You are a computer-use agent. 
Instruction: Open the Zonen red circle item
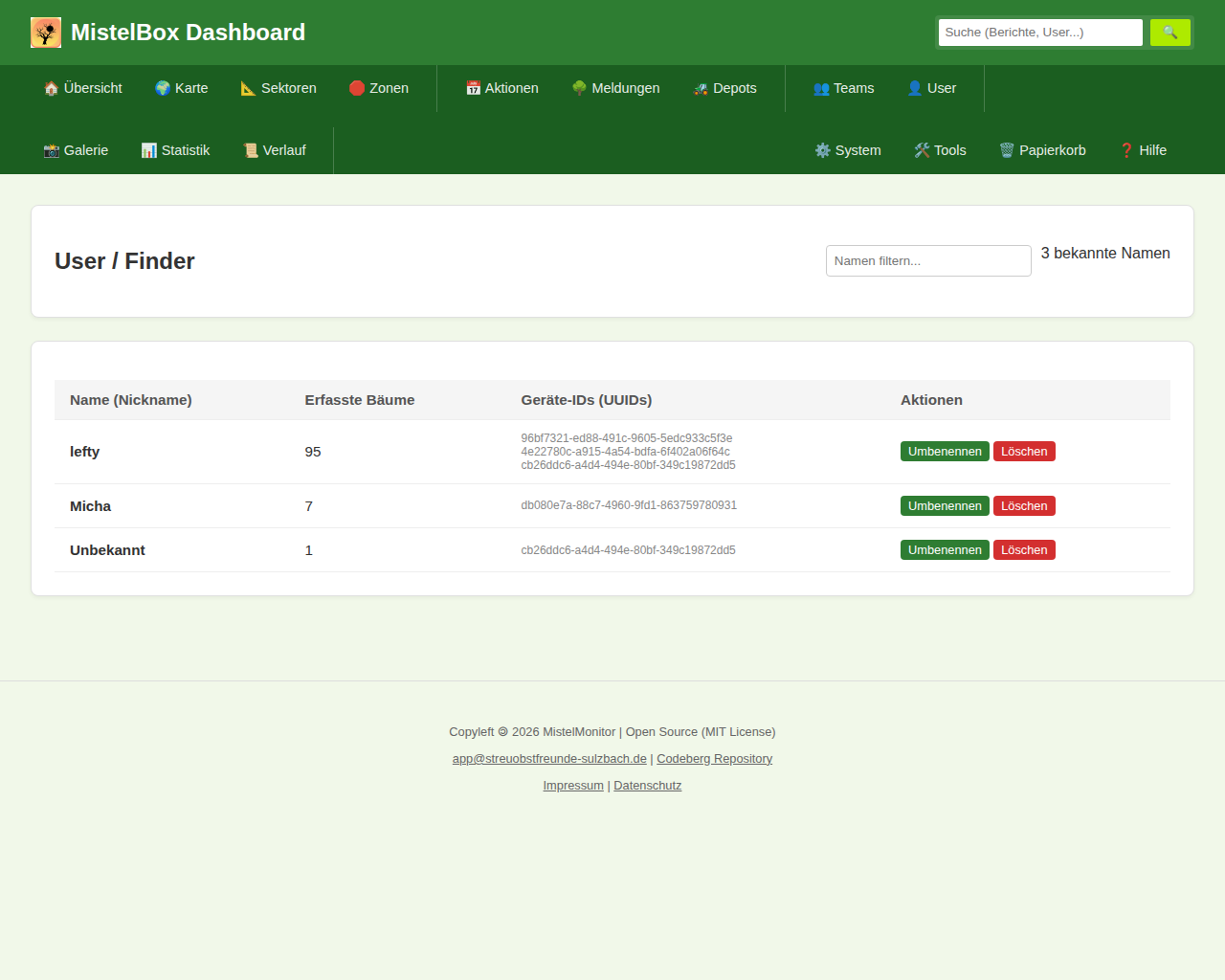coord(379,88)
